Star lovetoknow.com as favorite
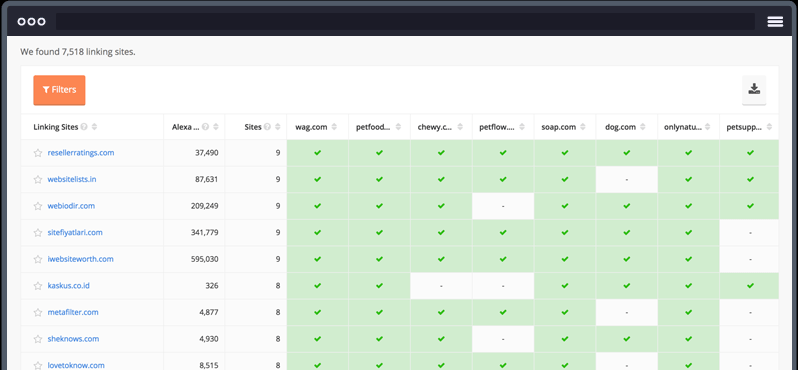The width and height of the screenshot is (798, 370). tap(38, 365)
